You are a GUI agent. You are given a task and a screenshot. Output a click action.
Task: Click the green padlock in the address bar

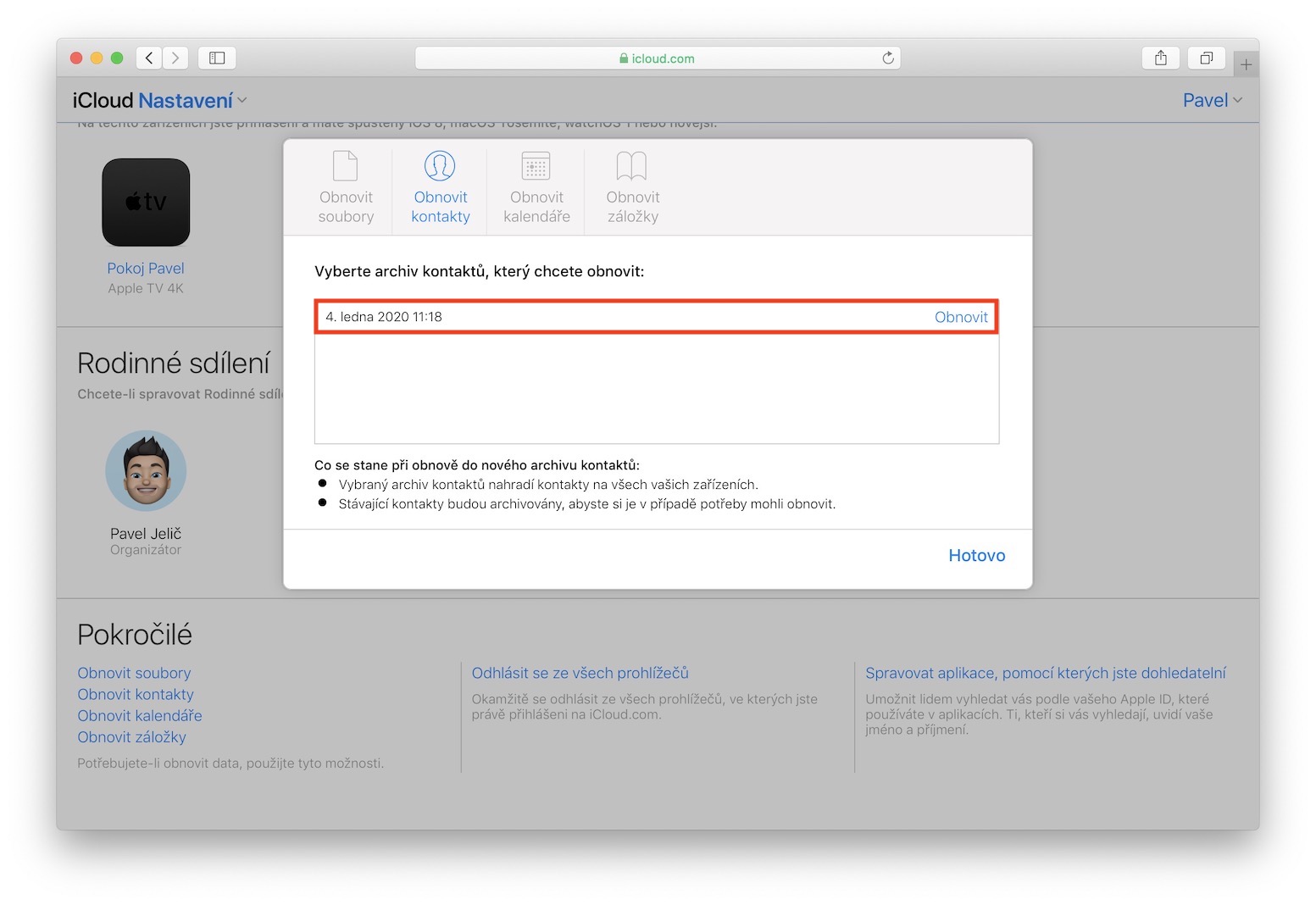(x=624, y=58)
